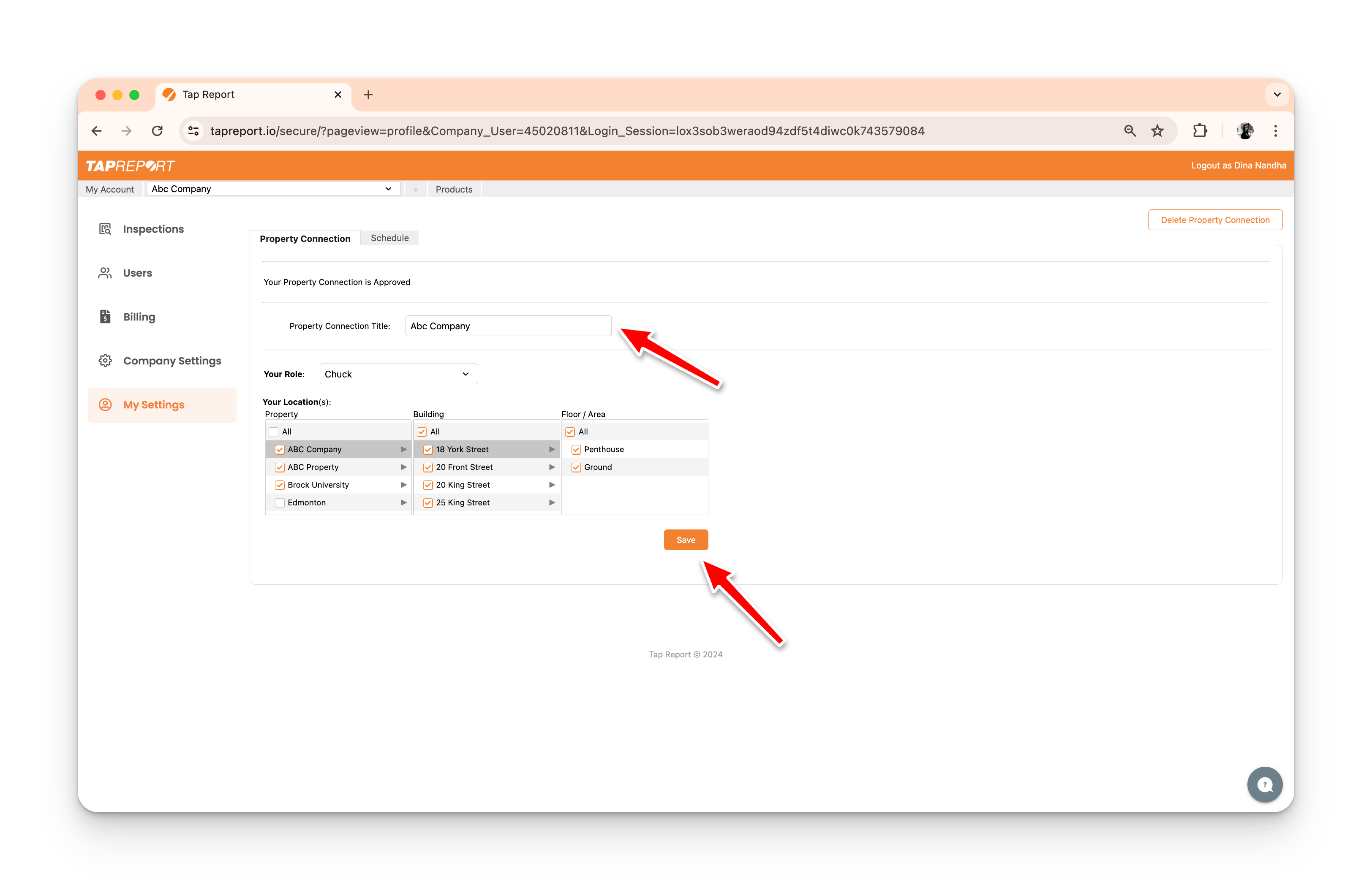1372x890 pixels.
Task: Click the My Settings profile icon
Action: pyautogui.click(x=105, y=405)
